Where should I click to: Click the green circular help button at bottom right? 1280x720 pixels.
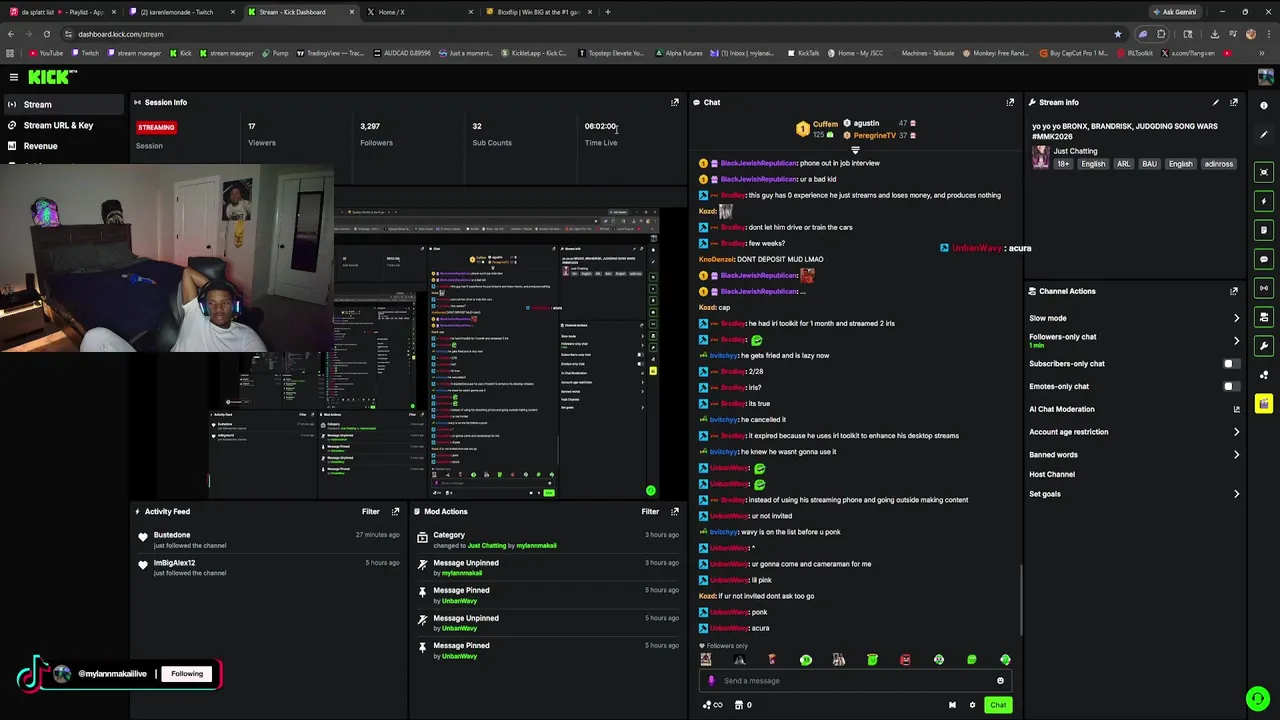pyautogui.click(x=1258, y=698)
